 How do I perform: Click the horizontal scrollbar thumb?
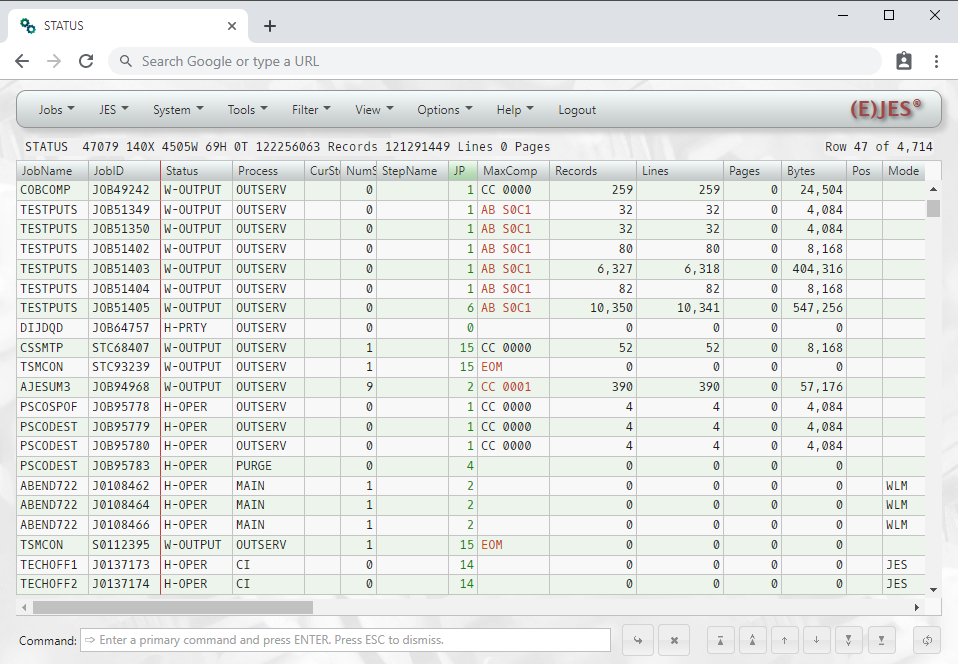pos(172,607)
